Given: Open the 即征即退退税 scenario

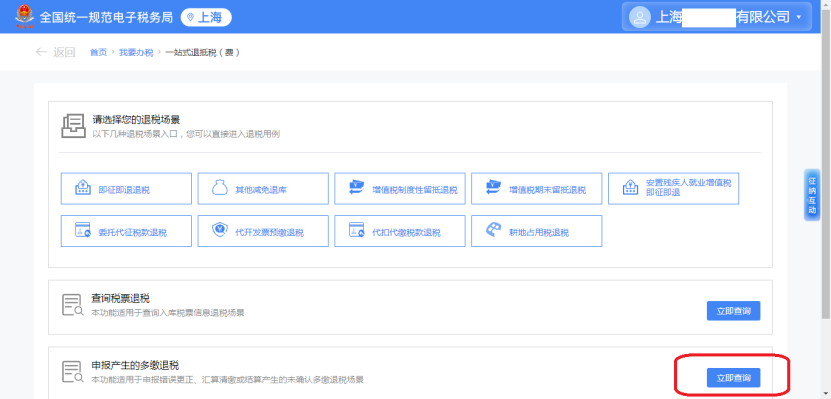Looking at the screenshot, I should (126, 189).
